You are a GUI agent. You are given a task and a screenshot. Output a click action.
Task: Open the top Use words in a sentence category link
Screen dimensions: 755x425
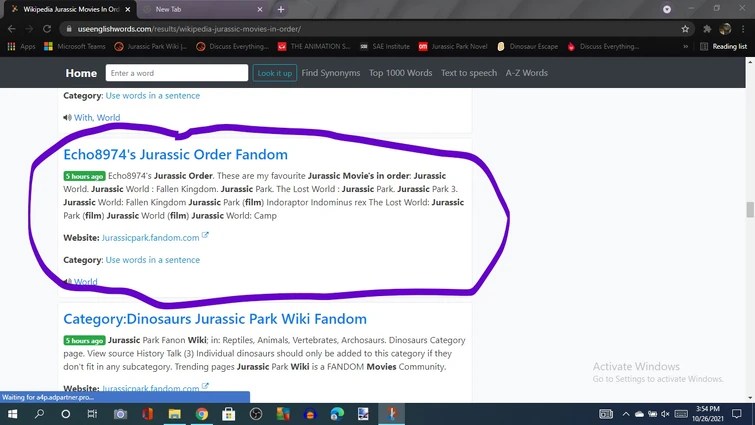coord(153,96)
